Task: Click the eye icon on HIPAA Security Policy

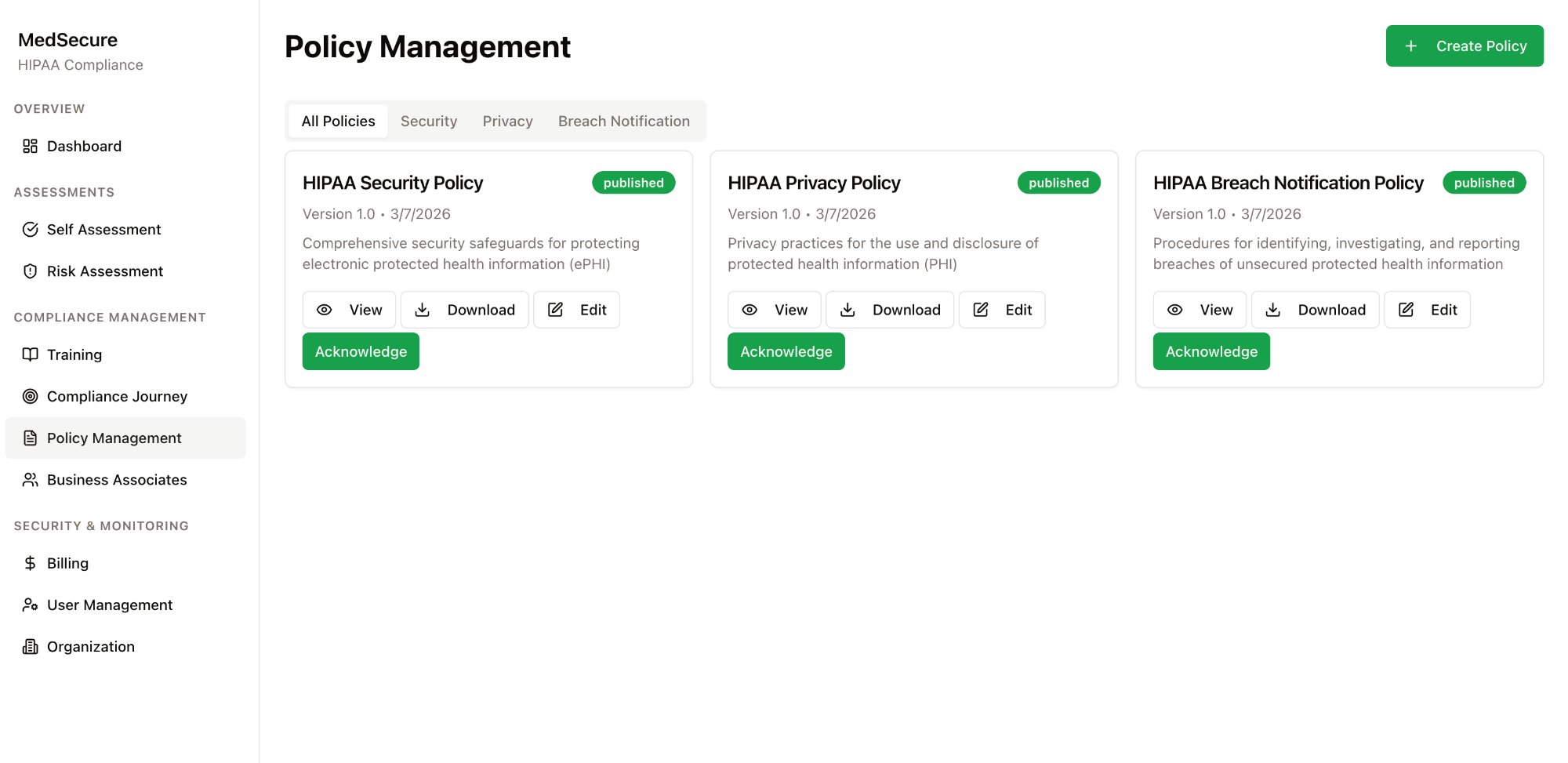Action: point(324,309)
